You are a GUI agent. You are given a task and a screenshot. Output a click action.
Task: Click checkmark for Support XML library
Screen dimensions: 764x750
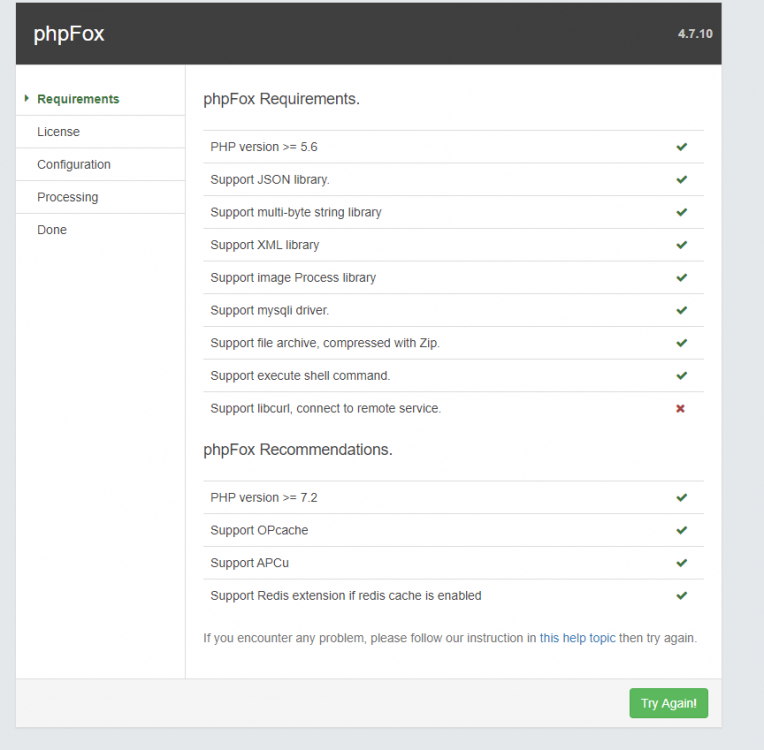(682, 245)
